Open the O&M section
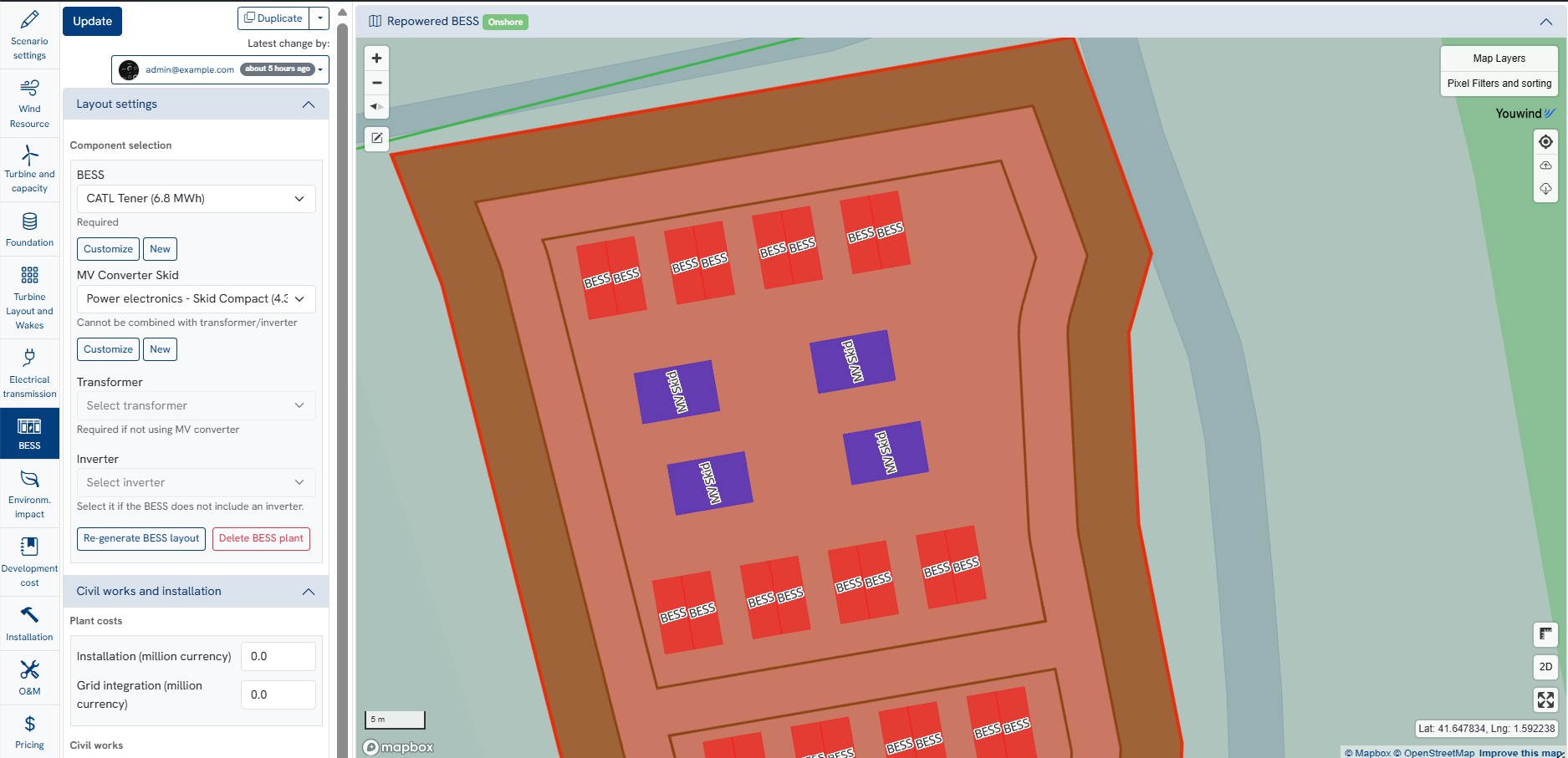Screen dimensions: 1568x758 coord(29,677)
